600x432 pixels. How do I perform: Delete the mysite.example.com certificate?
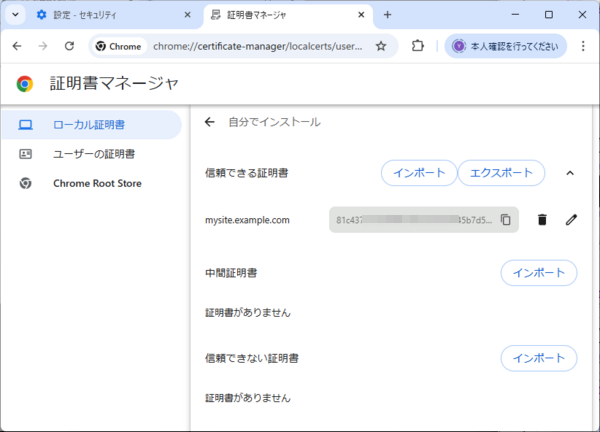point(542,220)
